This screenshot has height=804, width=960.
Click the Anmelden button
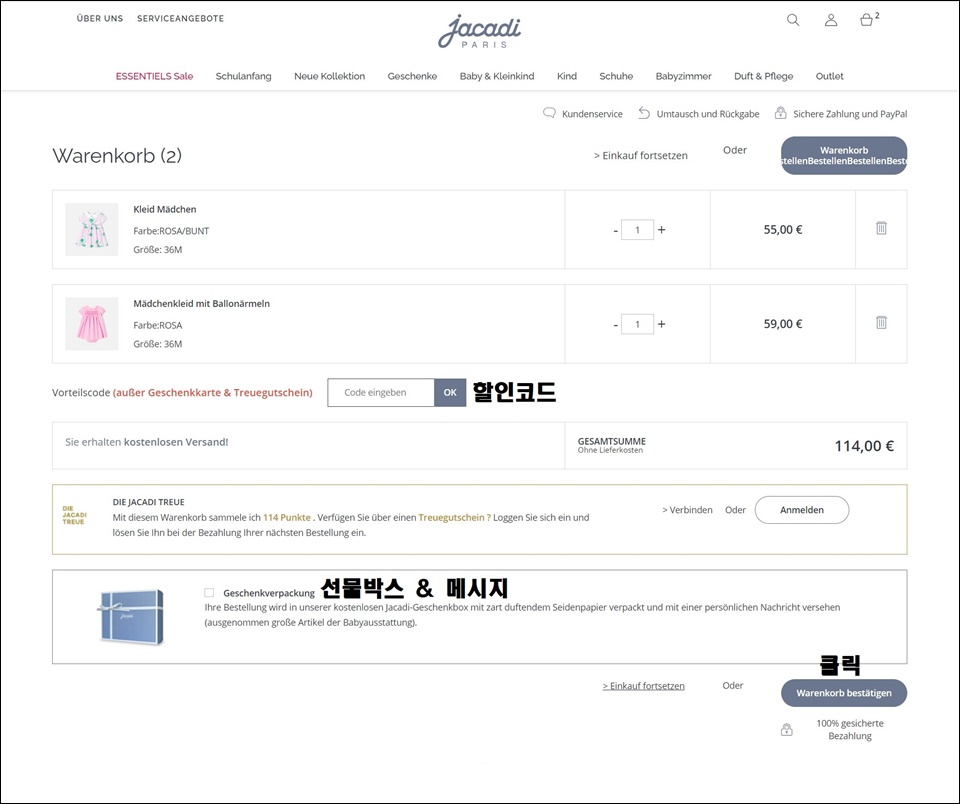801,509
